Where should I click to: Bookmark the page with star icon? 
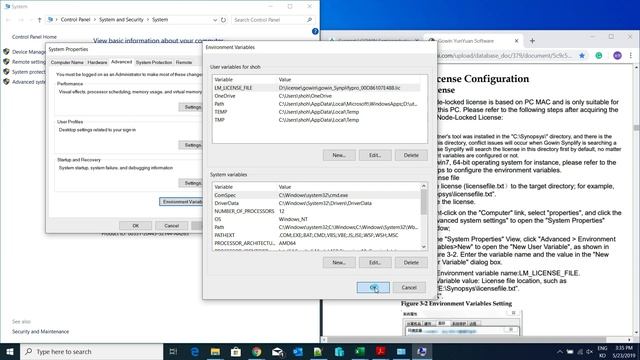point(582,56)
